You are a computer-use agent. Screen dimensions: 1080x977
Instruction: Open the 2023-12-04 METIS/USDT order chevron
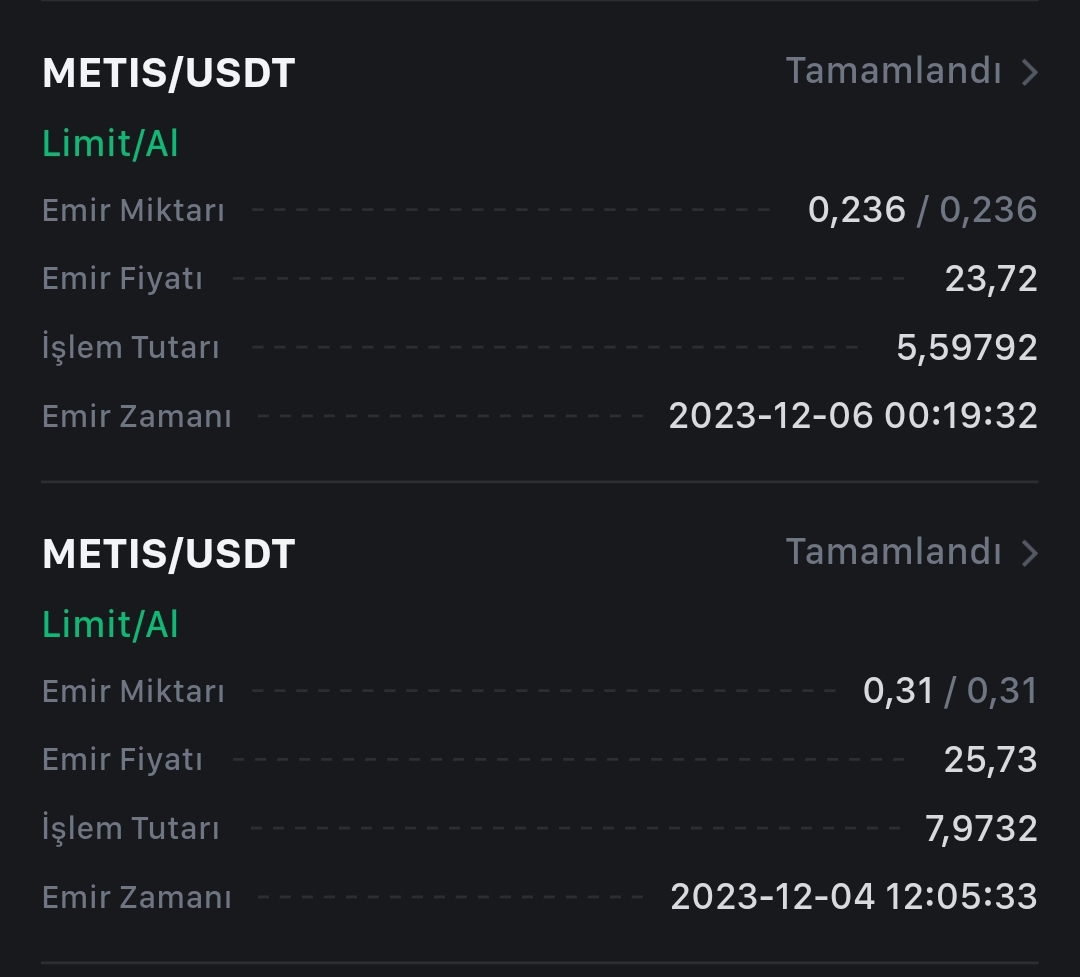click(x=1030, y=553)
